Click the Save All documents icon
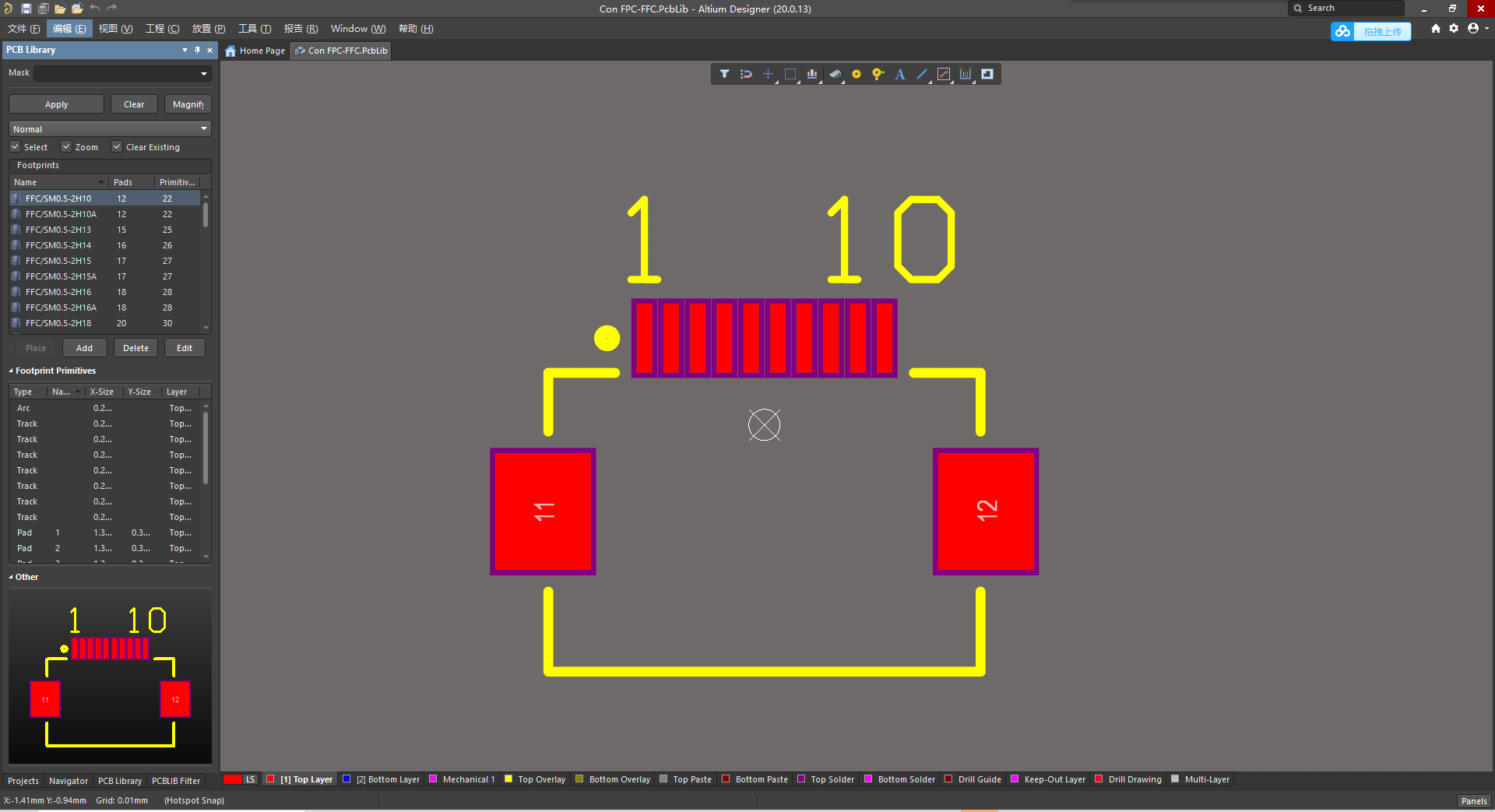Image resolution: width=1495 pixels, height=812 pixels. [x=43, y=9]
